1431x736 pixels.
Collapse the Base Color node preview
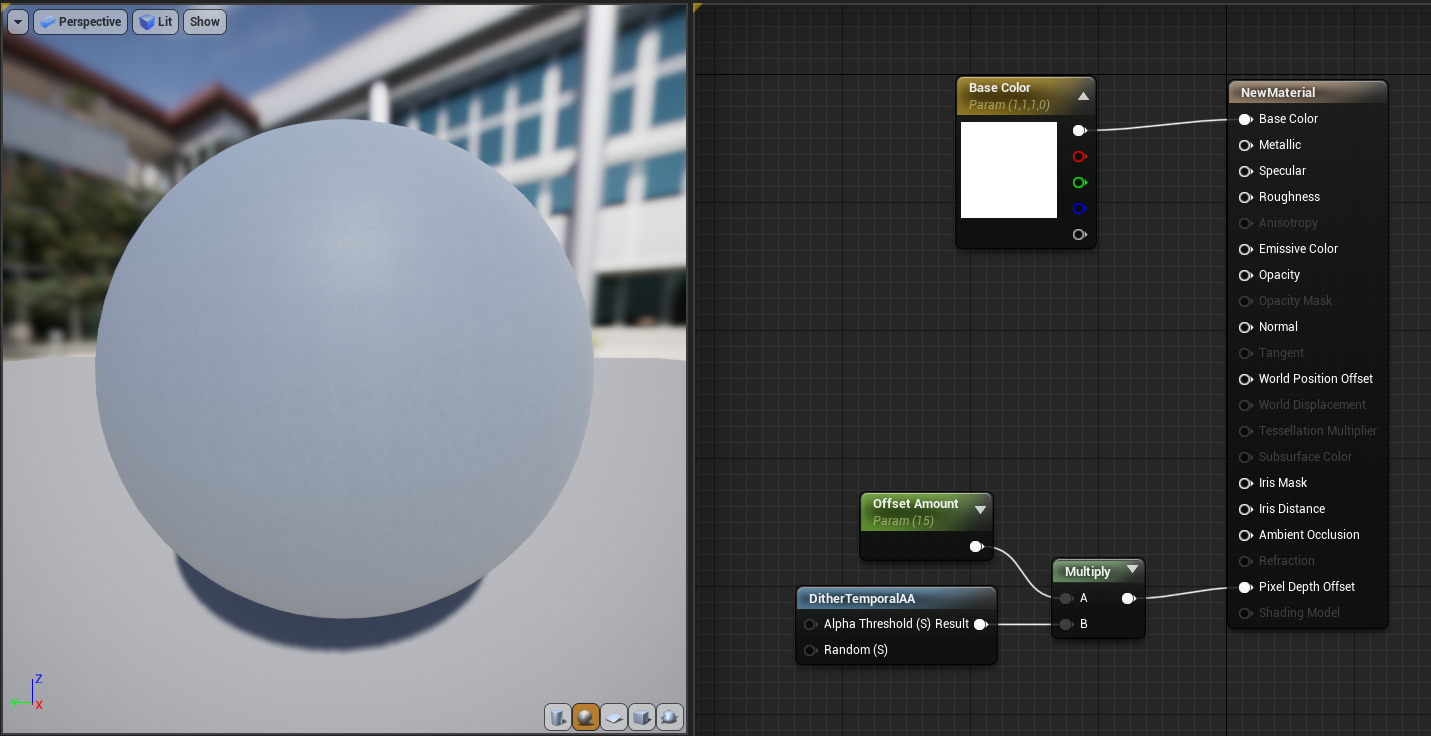coord(1083,97)
